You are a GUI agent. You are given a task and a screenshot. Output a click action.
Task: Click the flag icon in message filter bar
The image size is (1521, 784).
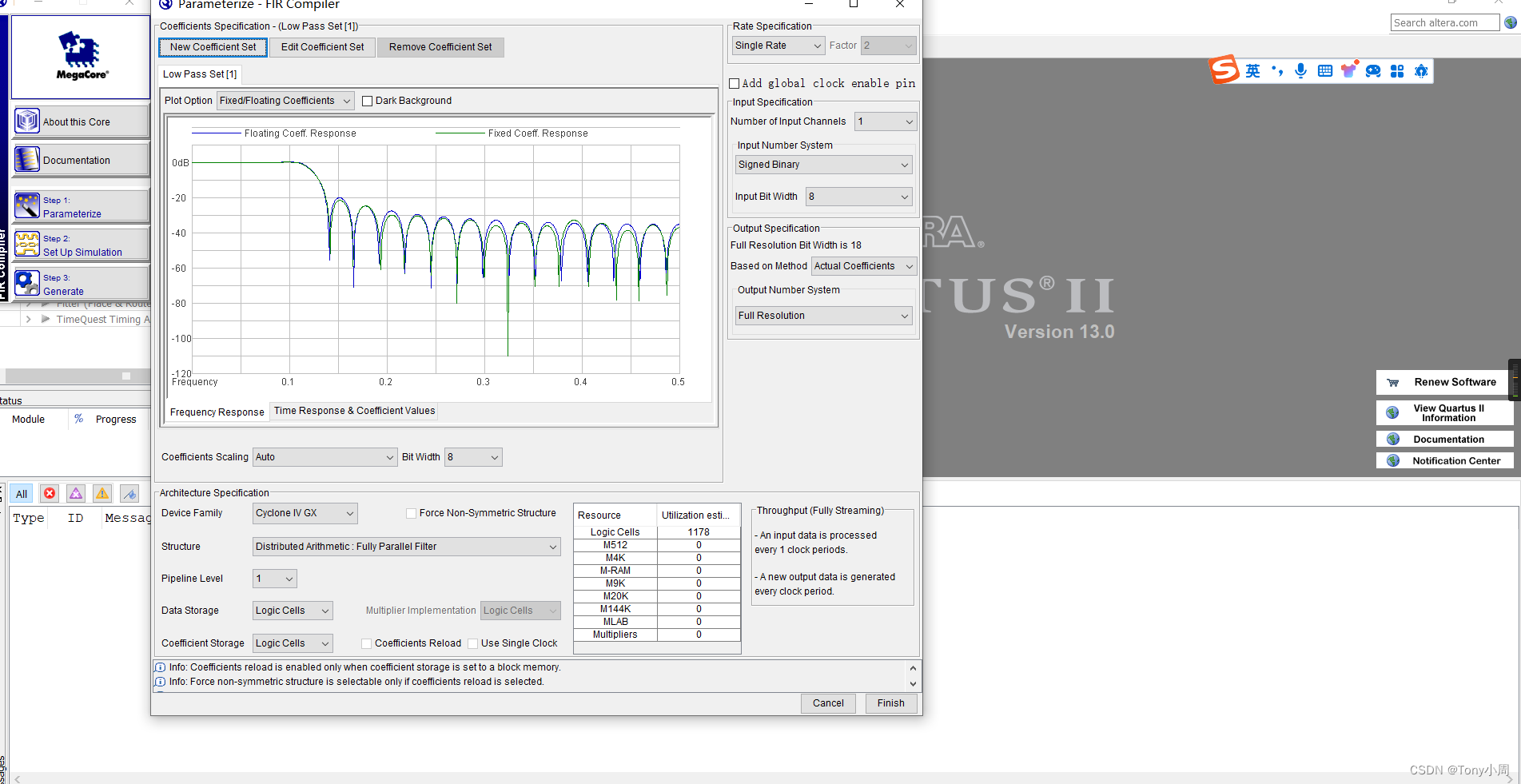tap(129, 493)
